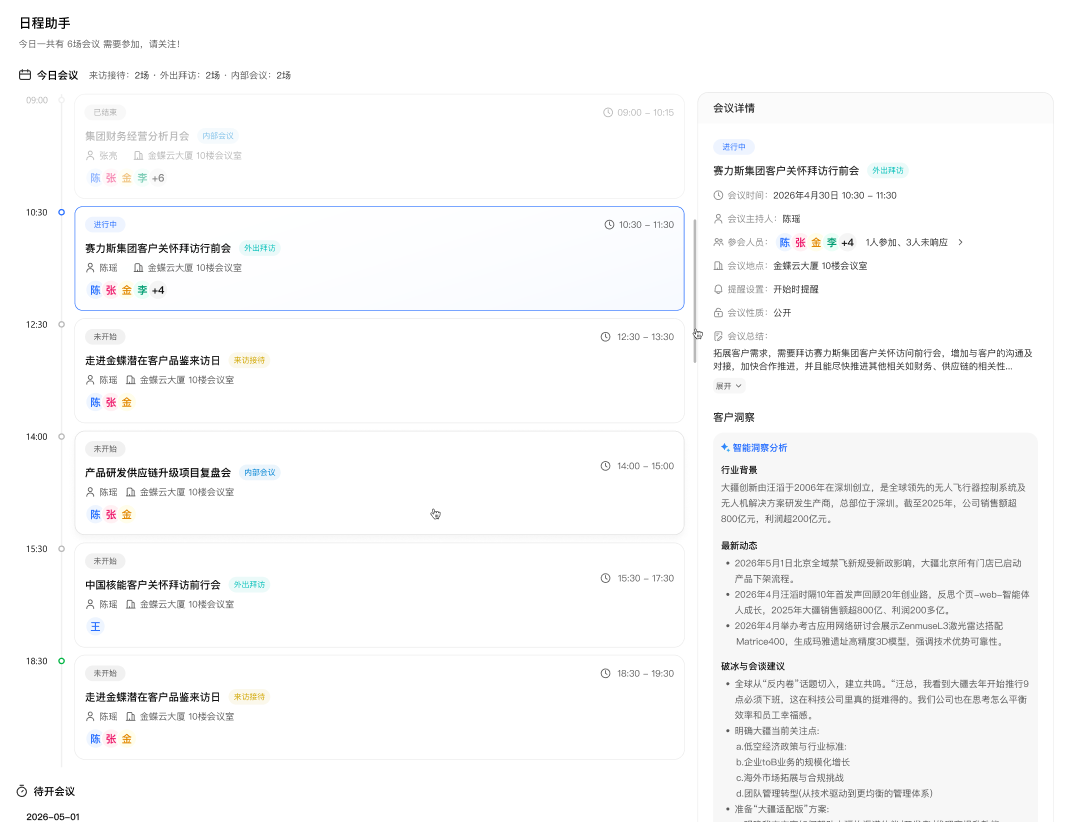The height and width of the screenshot is (822, 1066).
Task: Open attendee list via chevron after 3人未响应
Action: tap(960, 242)
